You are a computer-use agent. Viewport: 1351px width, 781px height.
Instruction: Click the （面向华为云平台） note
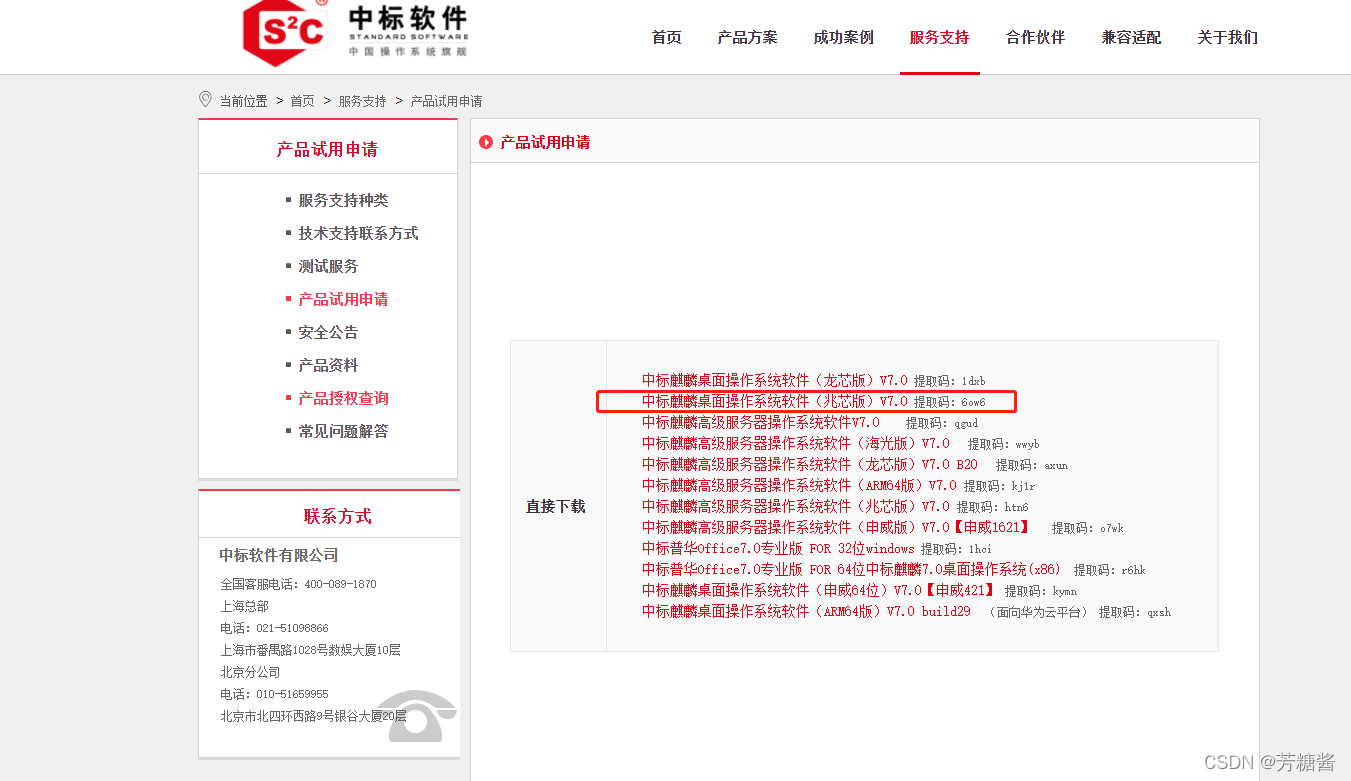pos(1037,612)
